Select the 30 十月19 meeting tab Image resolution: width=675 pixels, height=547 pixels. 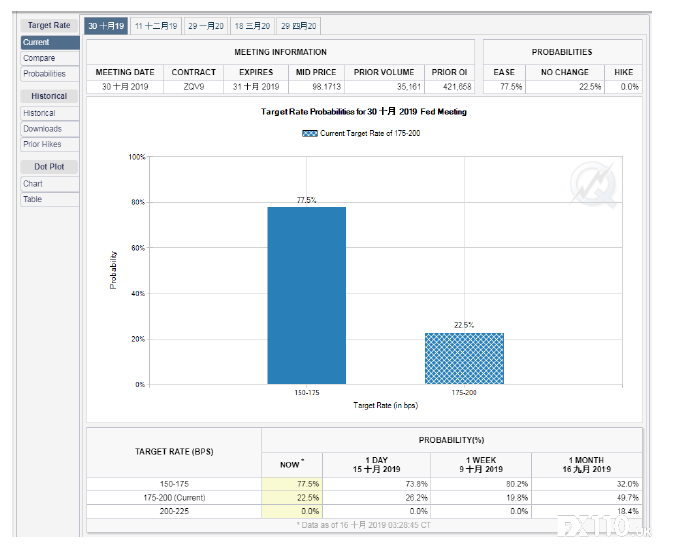pos(106,26)
